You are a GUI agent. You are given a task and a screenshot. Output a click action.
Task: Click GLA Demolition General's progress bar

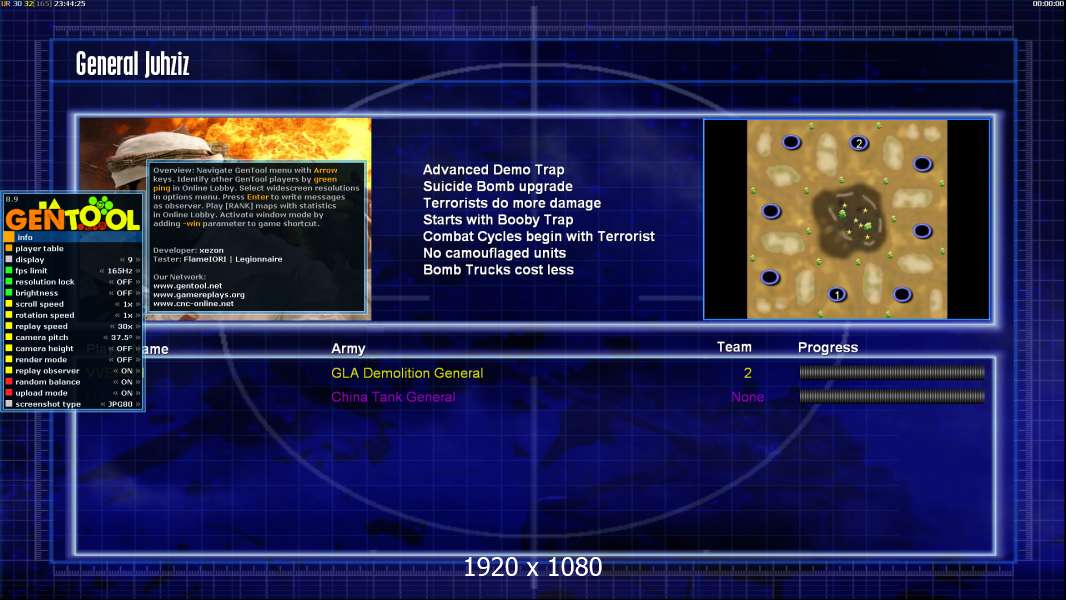(892, 372)
